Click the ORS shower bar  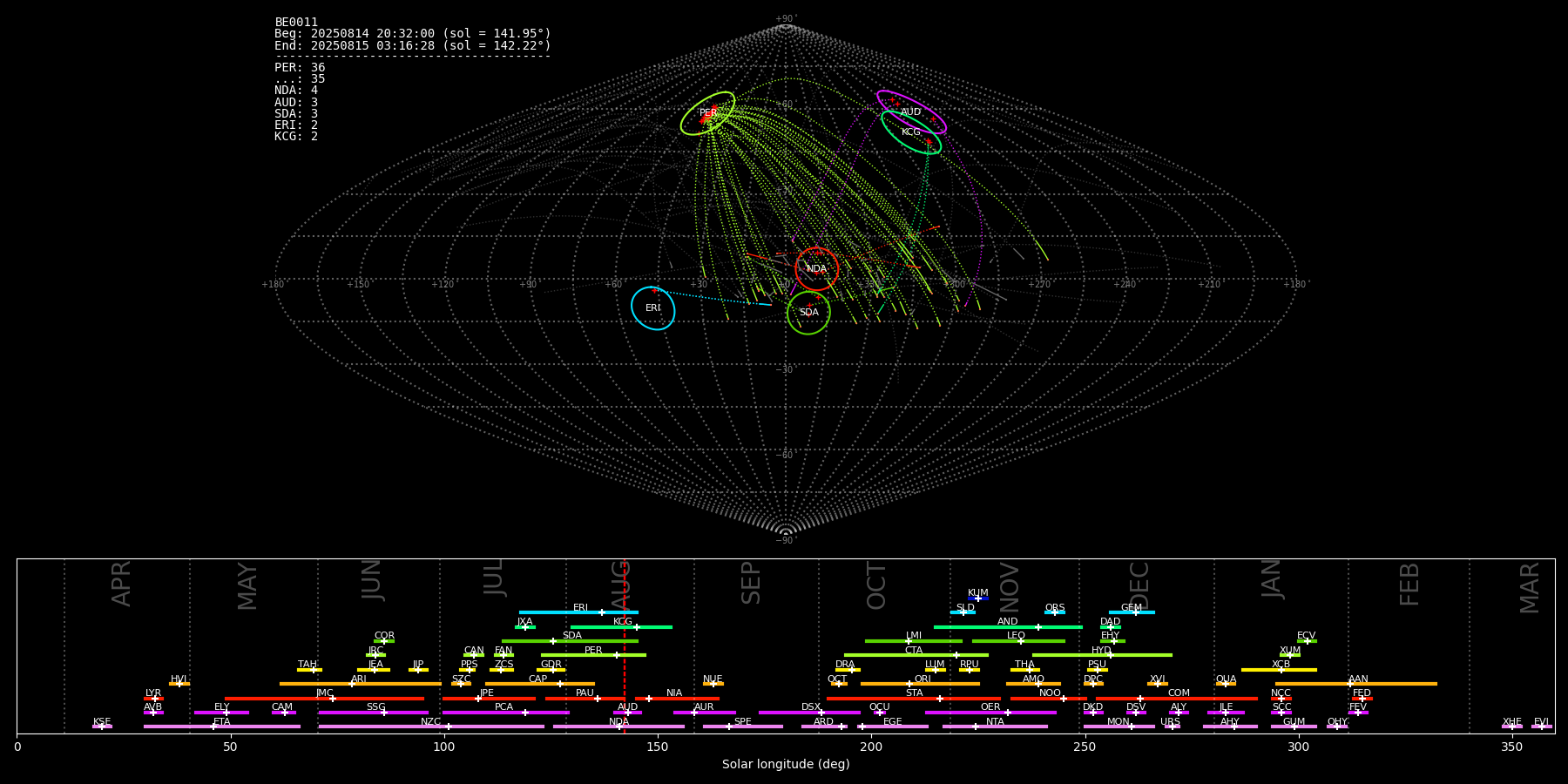point(1055,612)
